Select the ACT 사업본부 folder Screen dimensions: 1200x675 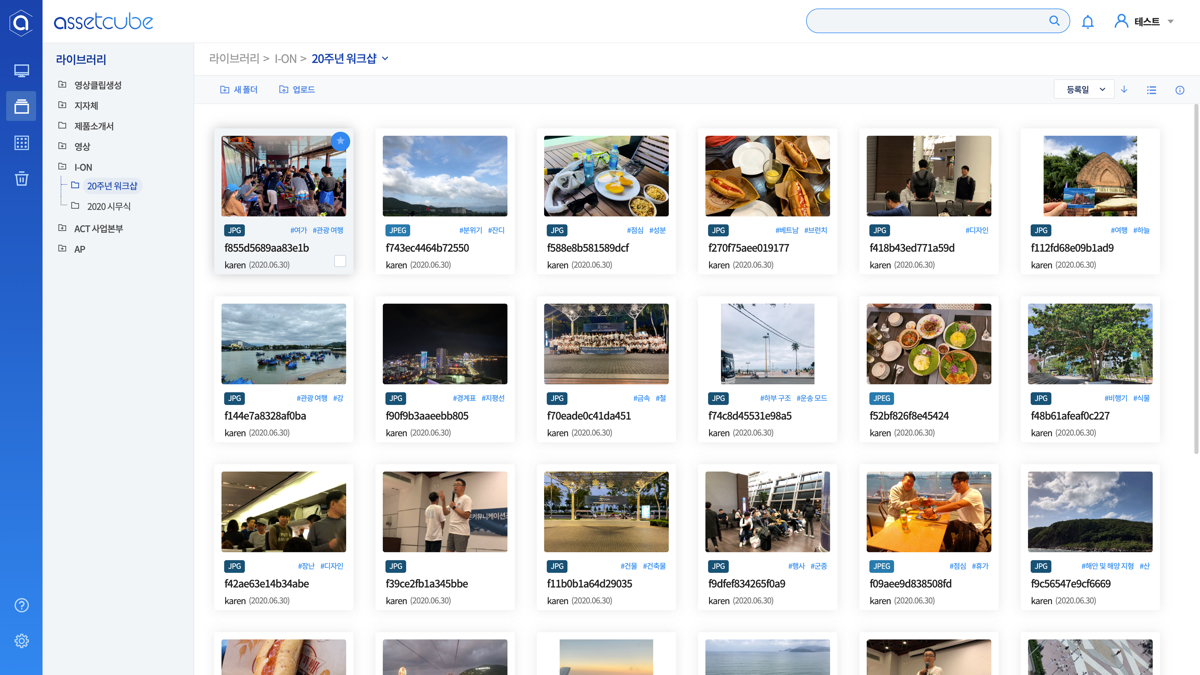(99, 229)
